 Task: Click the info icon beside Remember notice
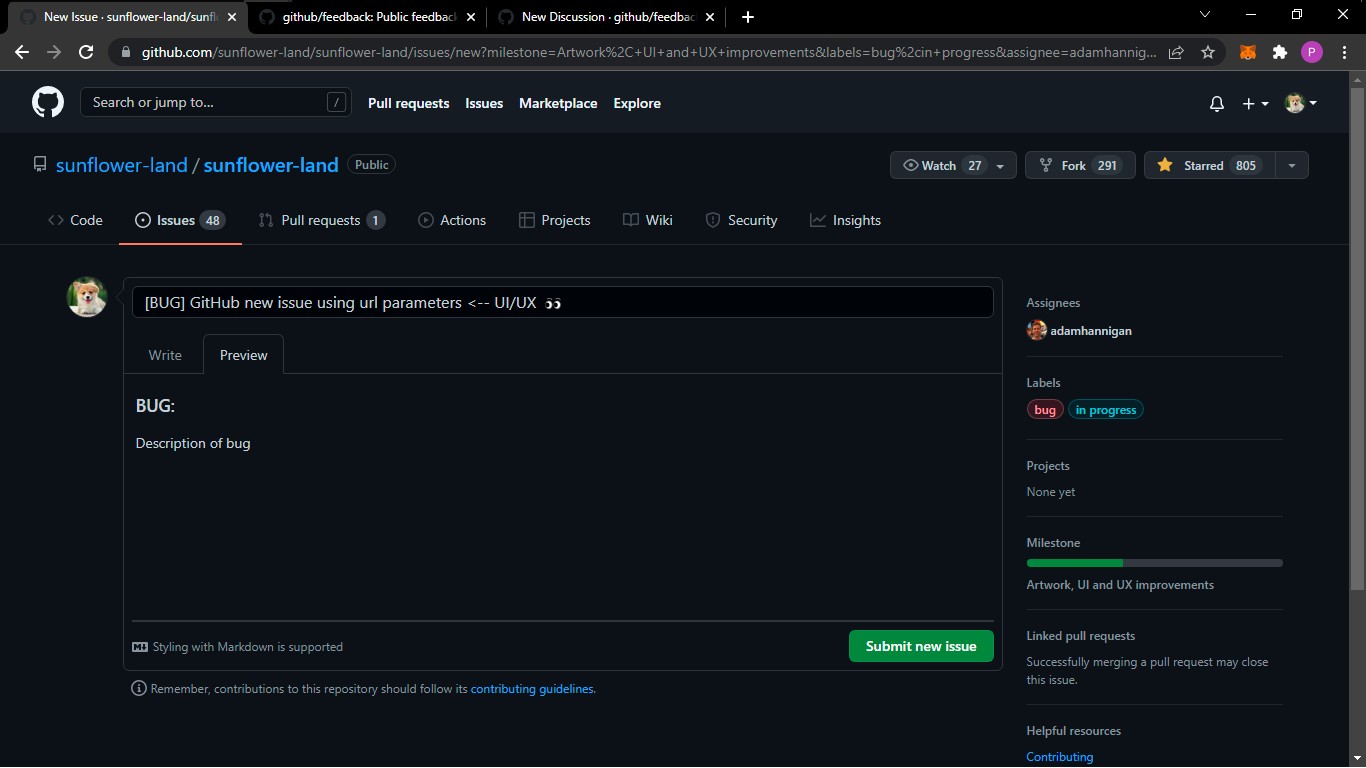click(x=139, y=689)
